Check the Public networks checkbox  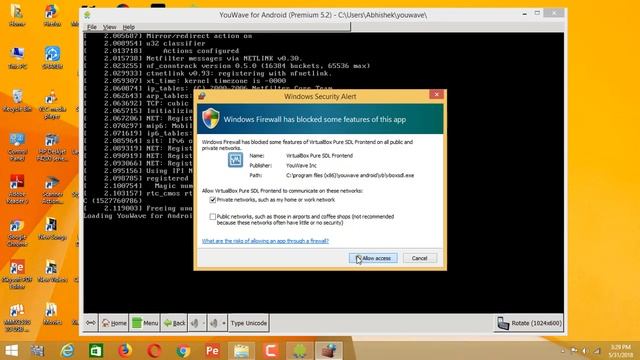(x=213, y=217)
